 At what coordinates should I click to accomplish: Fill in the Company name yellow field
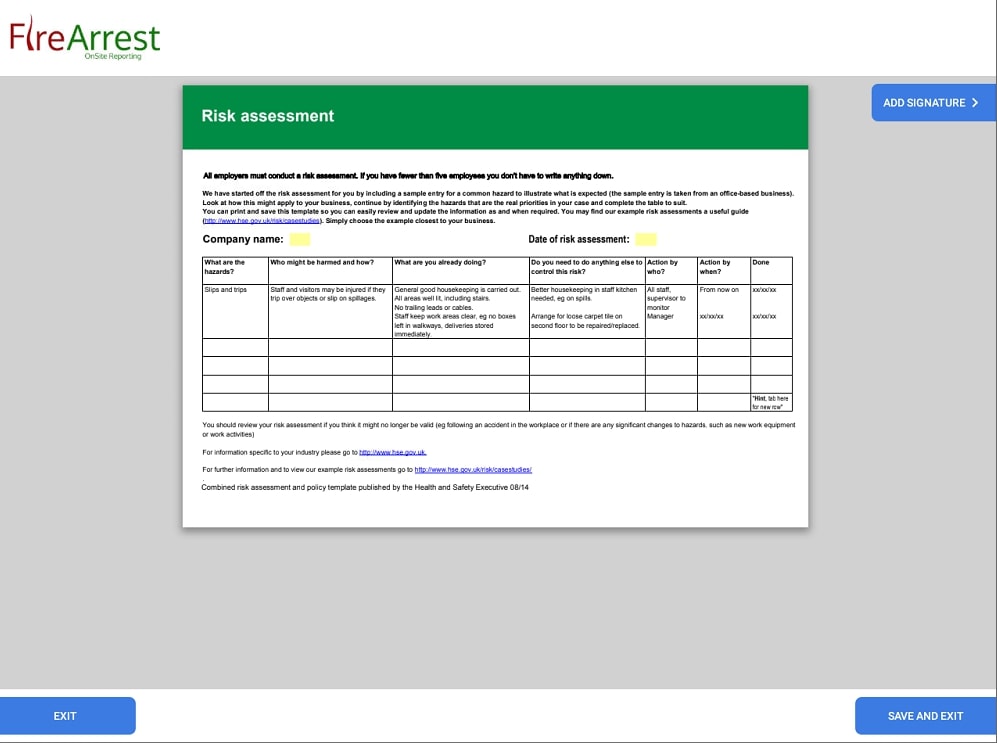[x=299, y=239]
